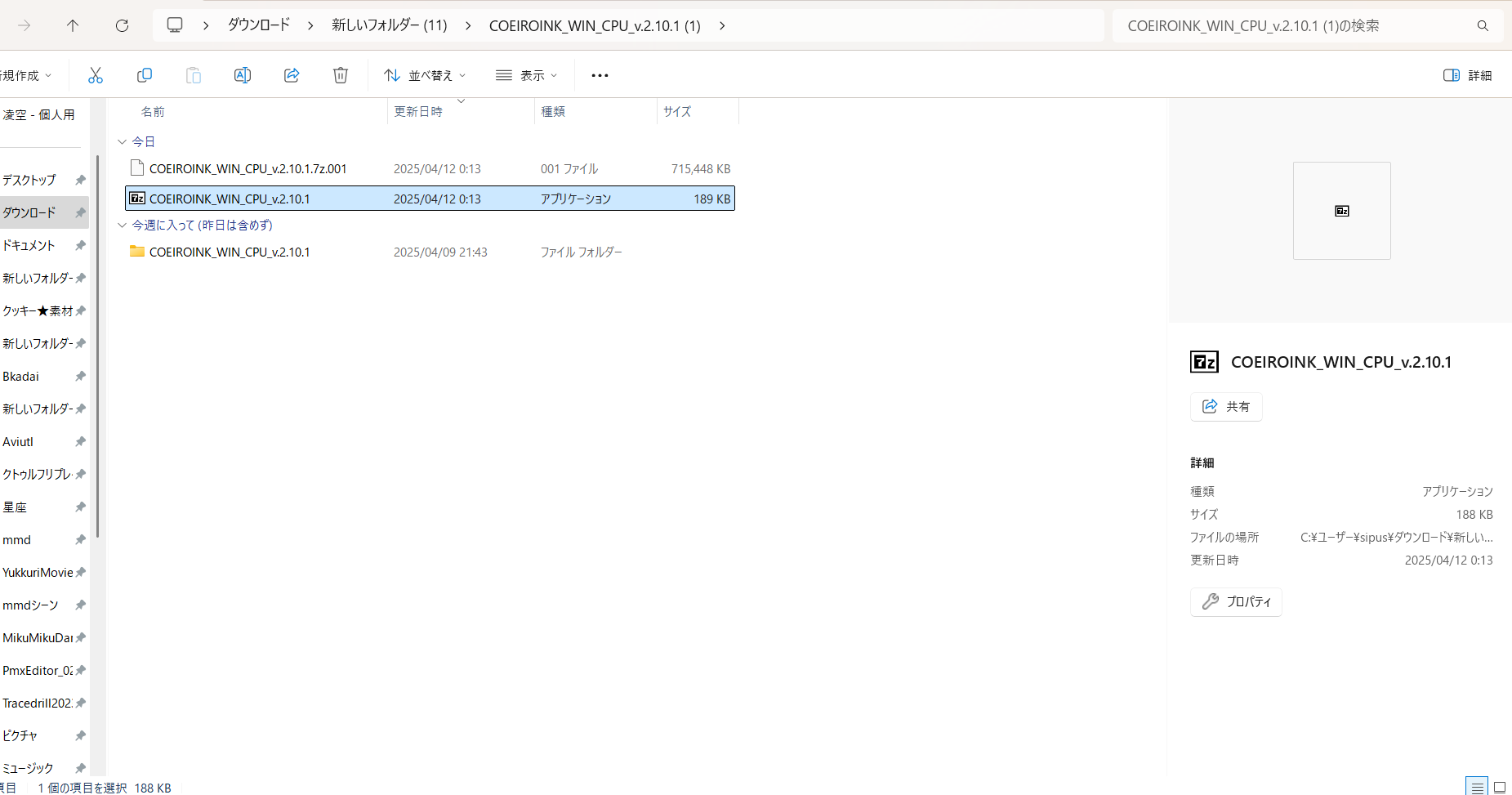Click the 7z preview thumbnail in details pane
The width and height of the screenshot is (1512, 795).
click(1342, 211)
